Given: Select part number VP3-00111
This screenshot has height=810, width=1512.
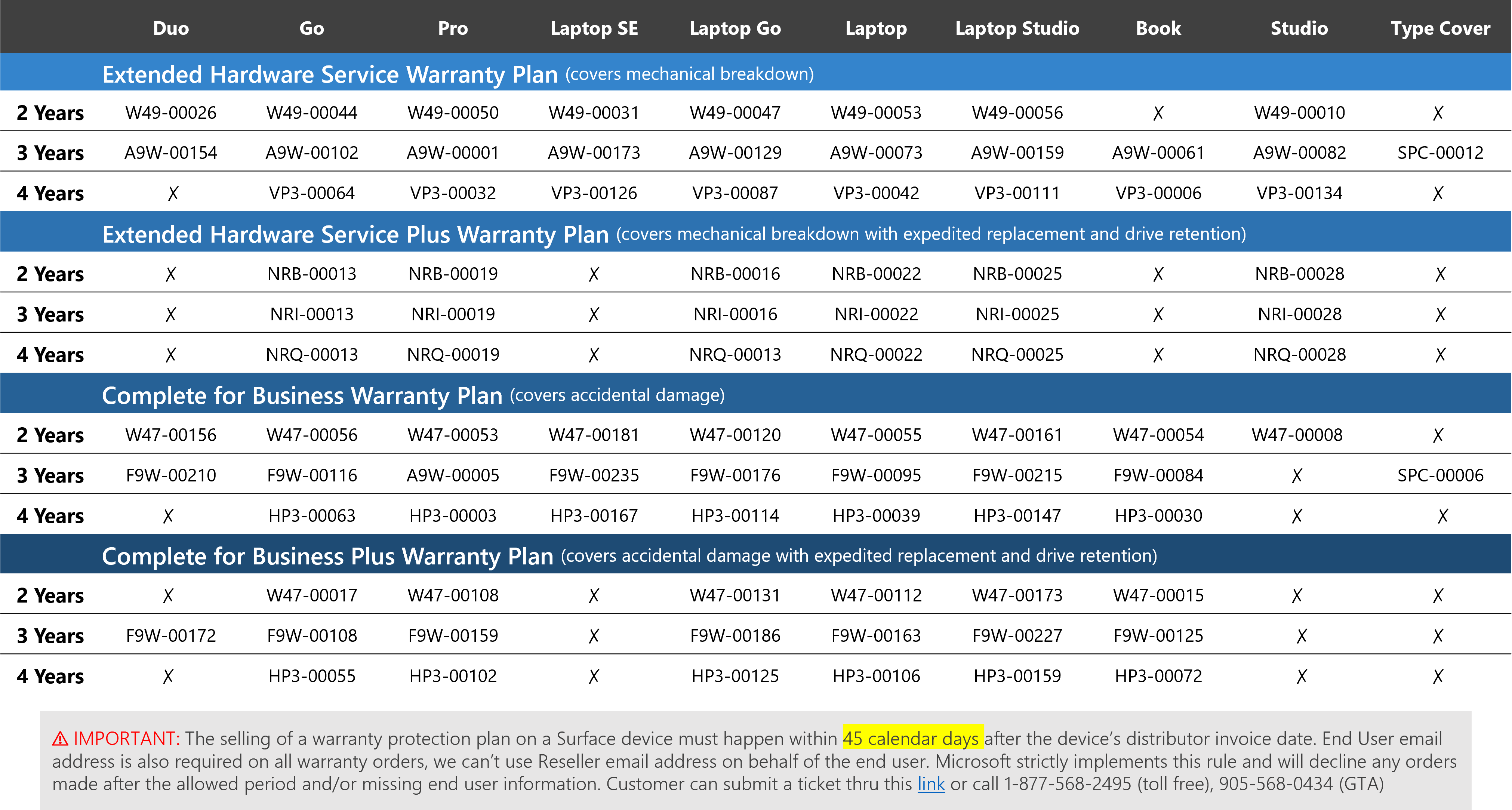Looking at the screenshot, I should pos(1017,193).
